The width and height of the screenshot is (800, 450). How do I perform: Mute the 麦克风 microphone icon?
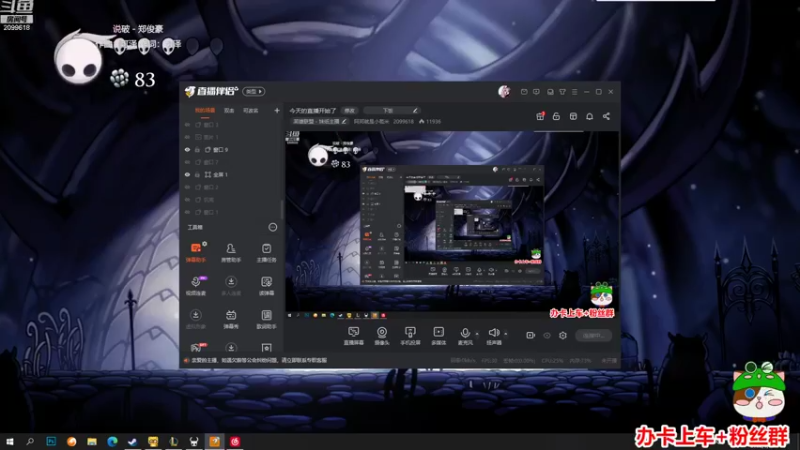coord(465,333)
